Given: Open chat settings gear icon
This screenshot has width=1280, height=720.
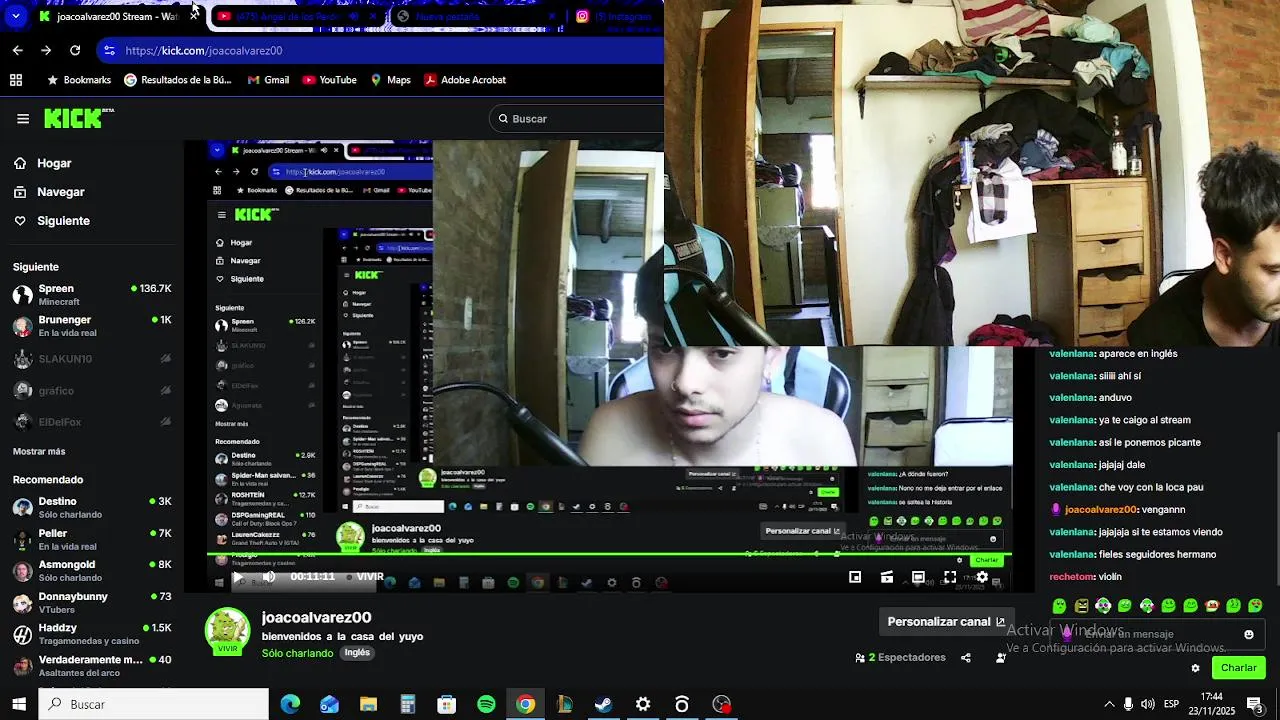Looking at the screenshot, I should pyautogui.click(x=1195, y=668).
